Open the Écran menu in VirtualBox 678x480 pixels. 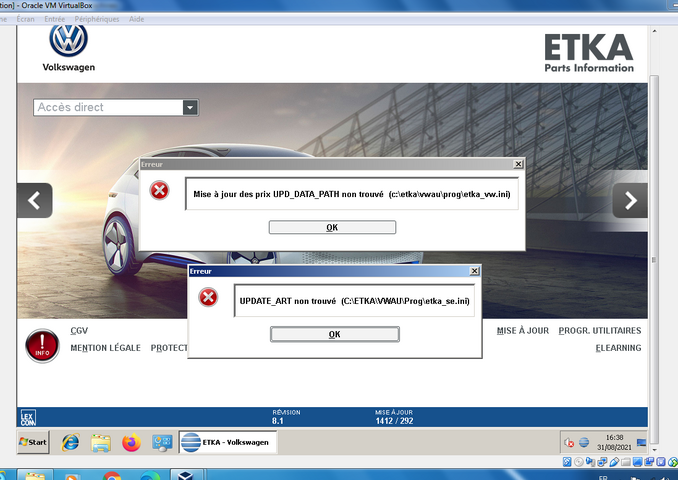click(26, 19)
